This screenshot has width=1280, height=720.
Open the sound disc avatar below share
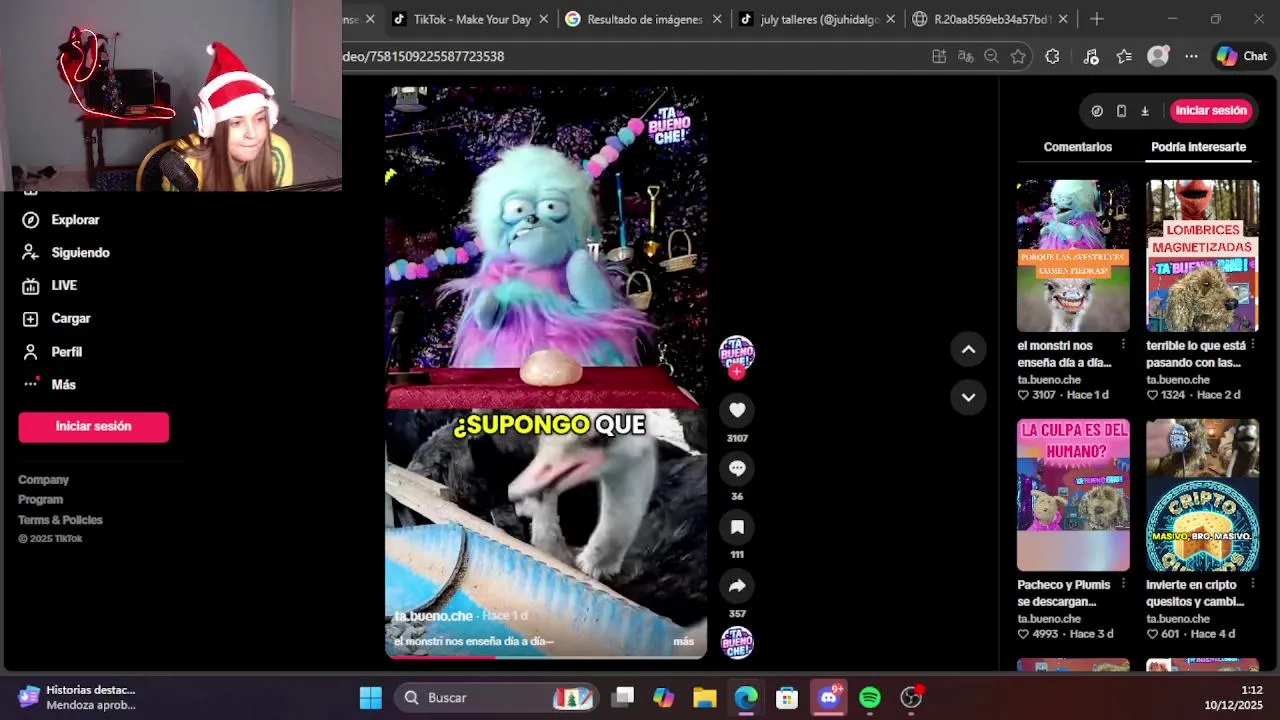[x=737, y=642]
